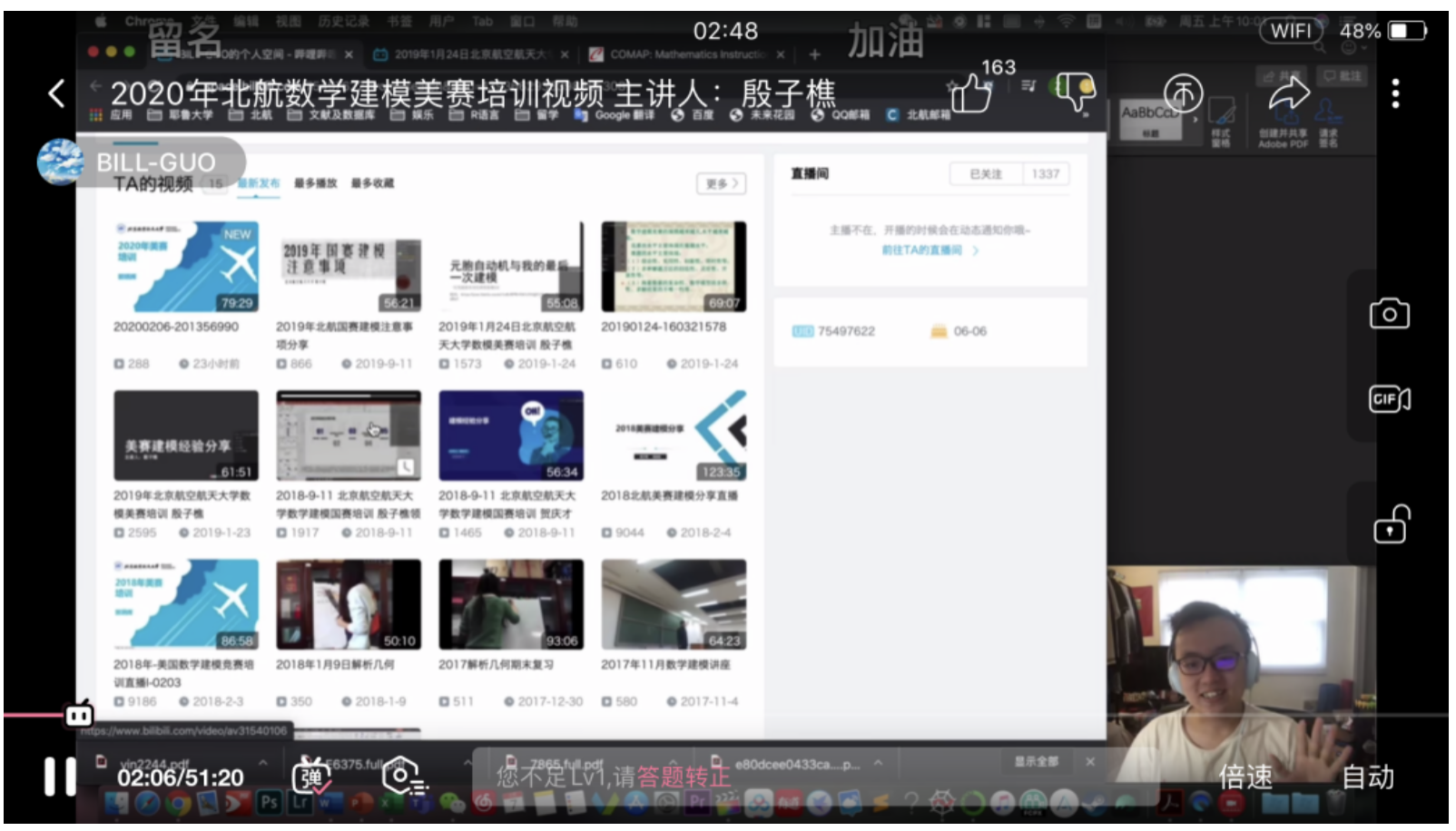Like the video with thumbs-up showing 163
1456x831 pixels.
point(970,93)
